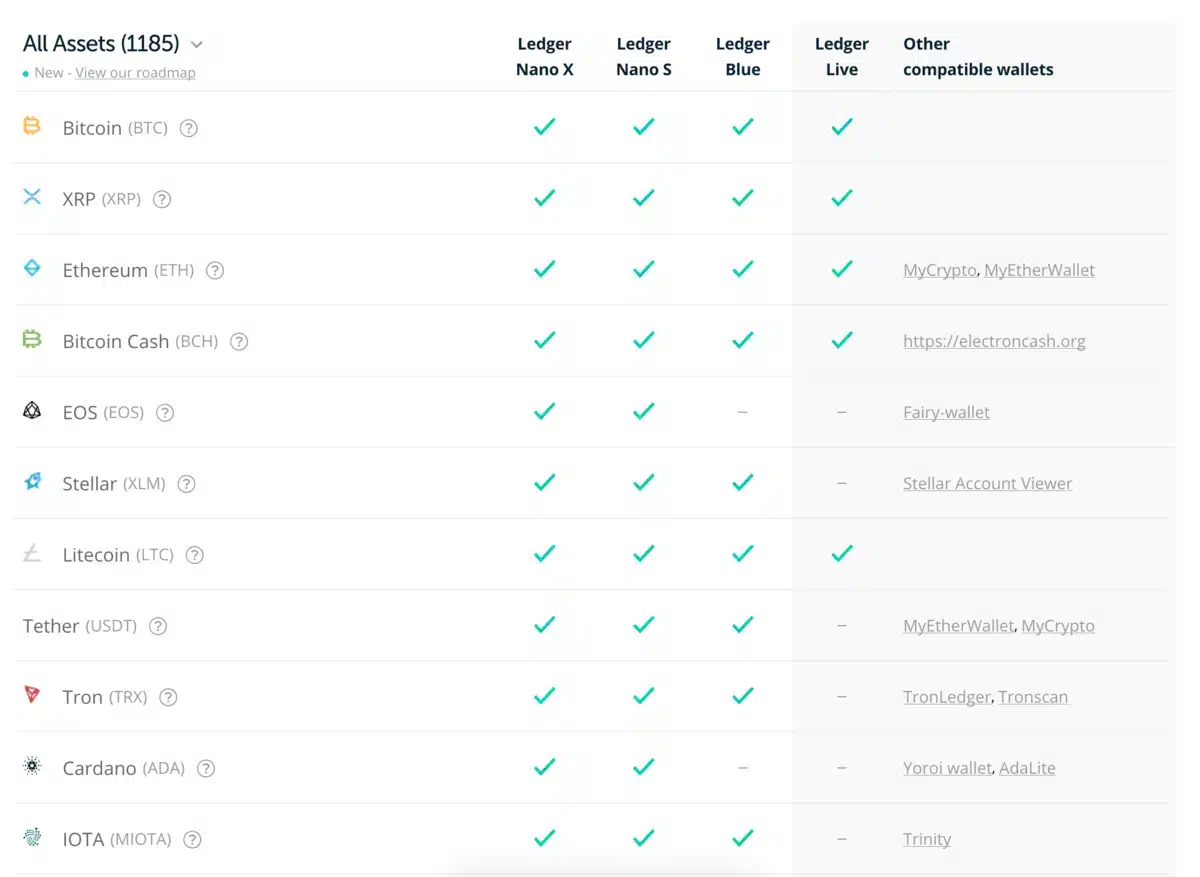Click Litecoin's Ledger Live checkmark
Image resolution: width=1200 pixels, height=877 pixels.
point(842,554)
